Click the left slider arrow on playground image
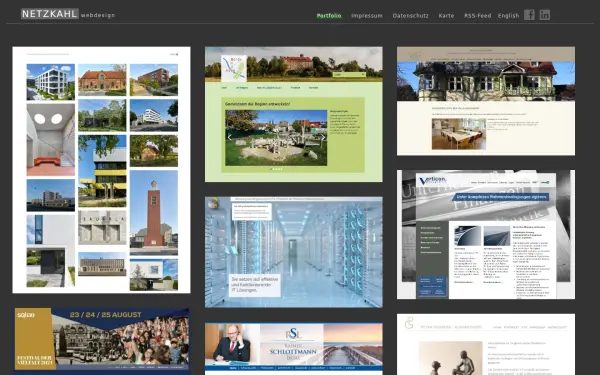The height and width of the screenshot is (375, 600). tap(230, 137)
